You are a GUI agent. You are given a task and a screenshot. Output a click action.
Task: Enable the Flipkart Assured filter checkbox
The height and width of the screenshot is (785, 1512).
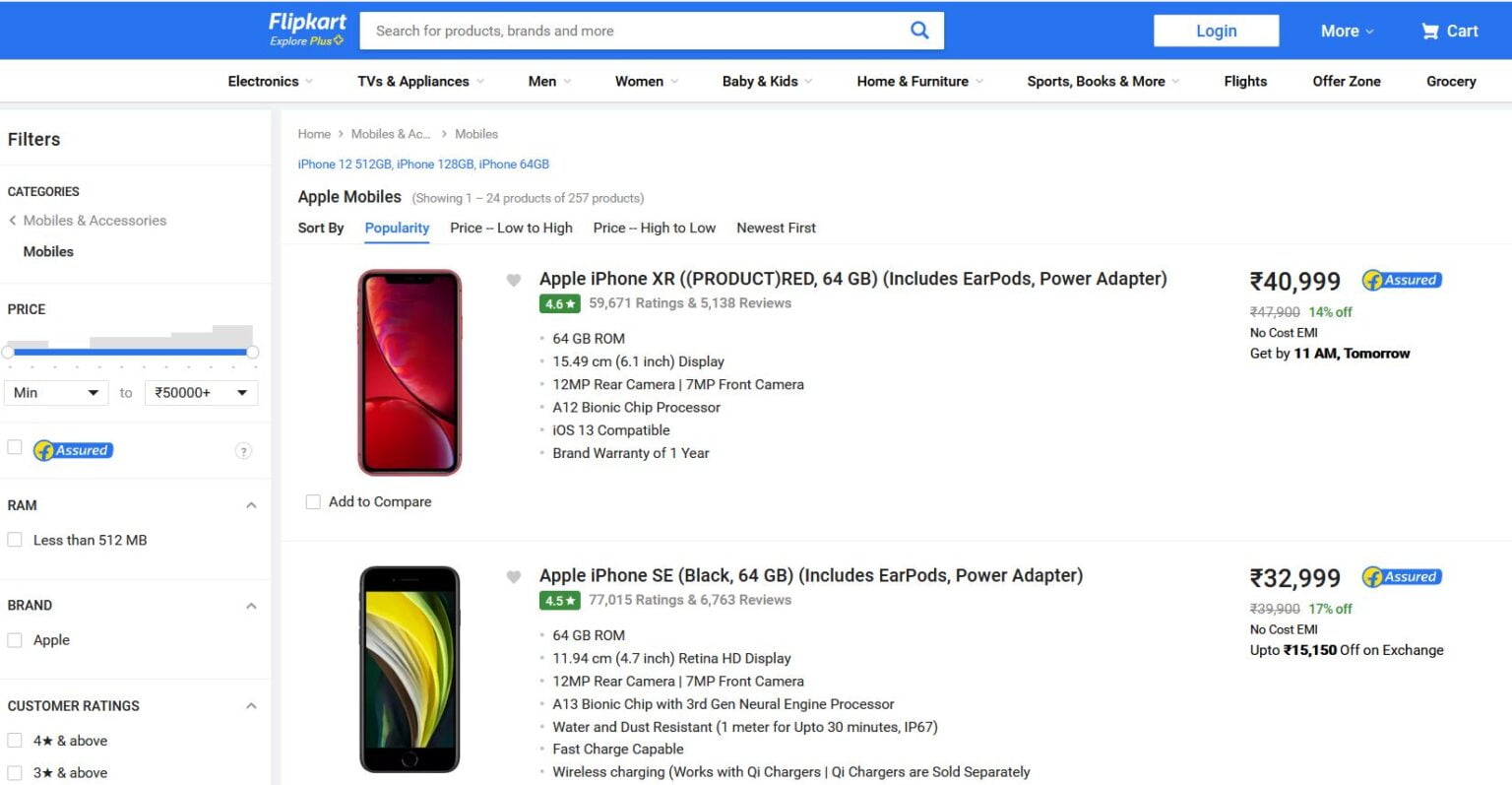coord(14,446)
